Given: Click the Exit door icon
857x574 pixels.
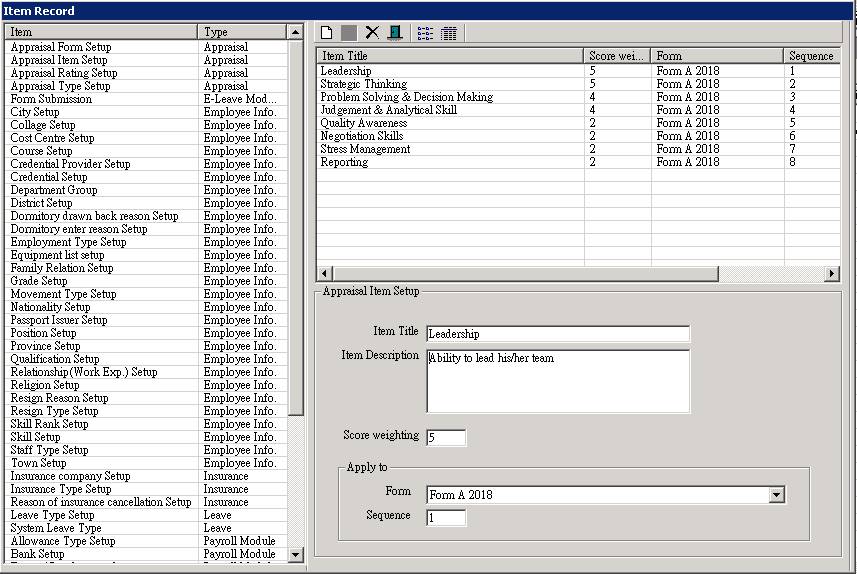Looking at the screenshot, I should coord(395,33).
